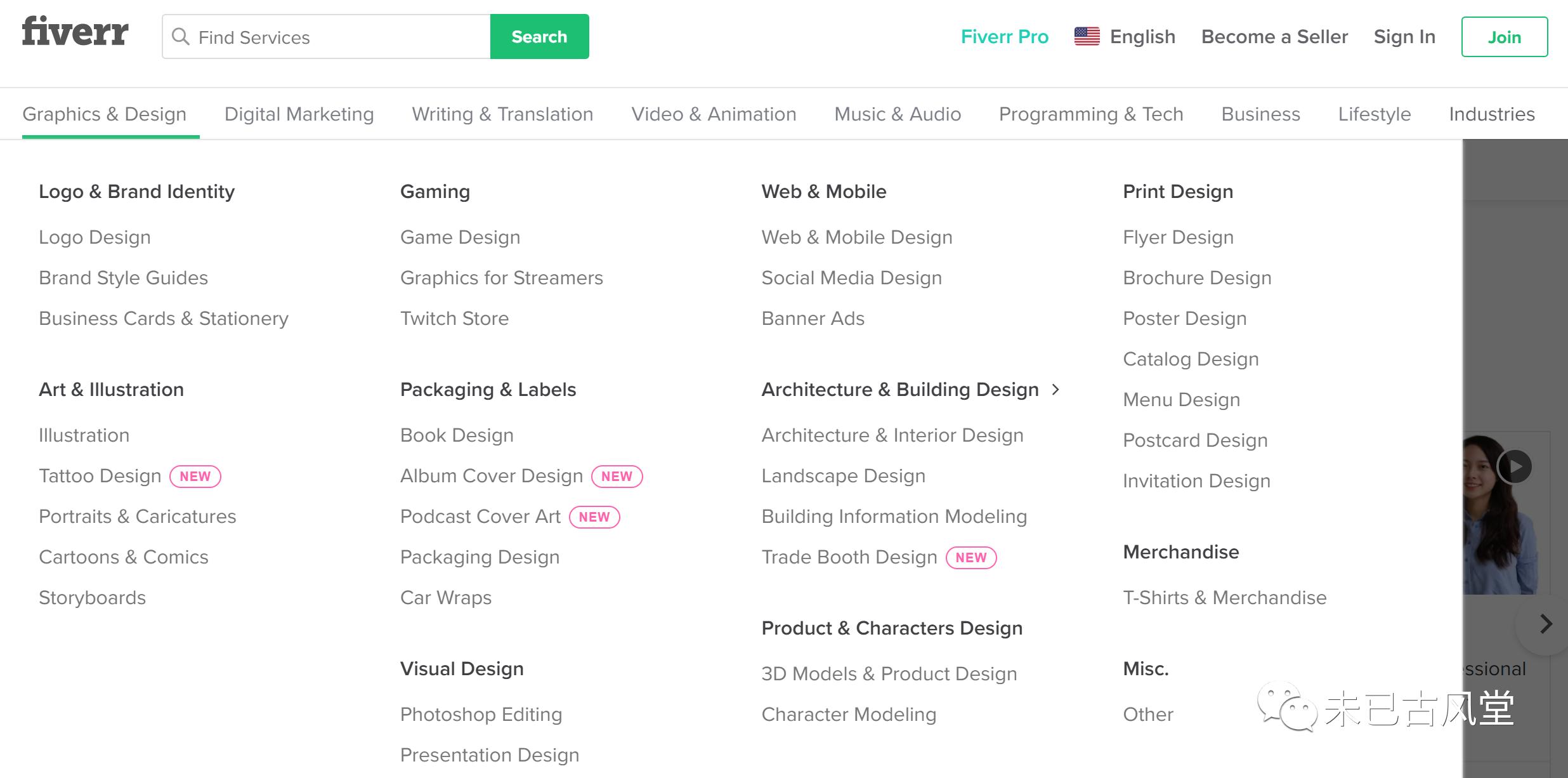Click the US flag language icon
Viewport: 1568px width, 778px height.
(1087, 37)
